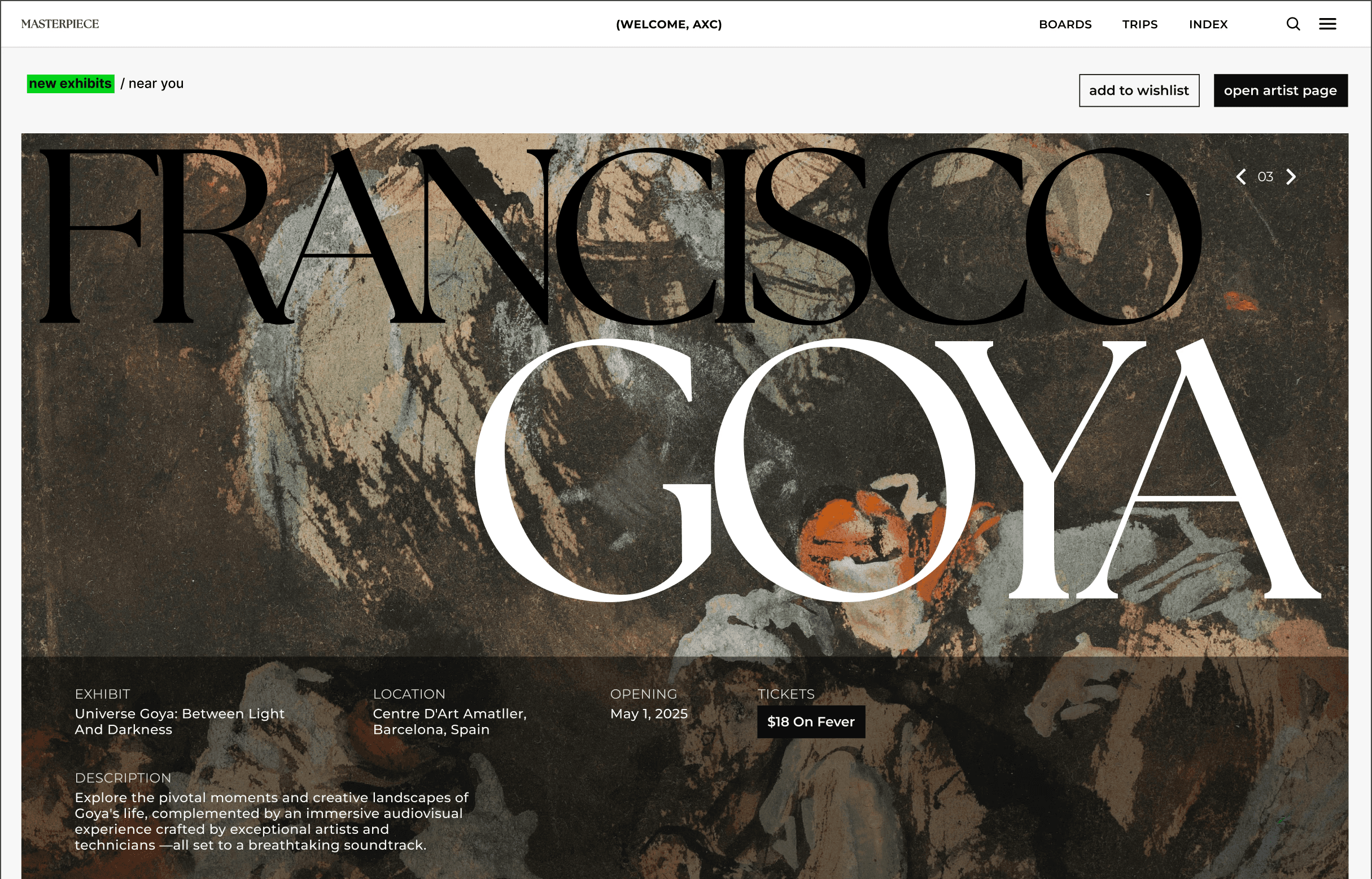Click the FRANCISCO headline text
1372x879 pixels.
coord(619,237)
